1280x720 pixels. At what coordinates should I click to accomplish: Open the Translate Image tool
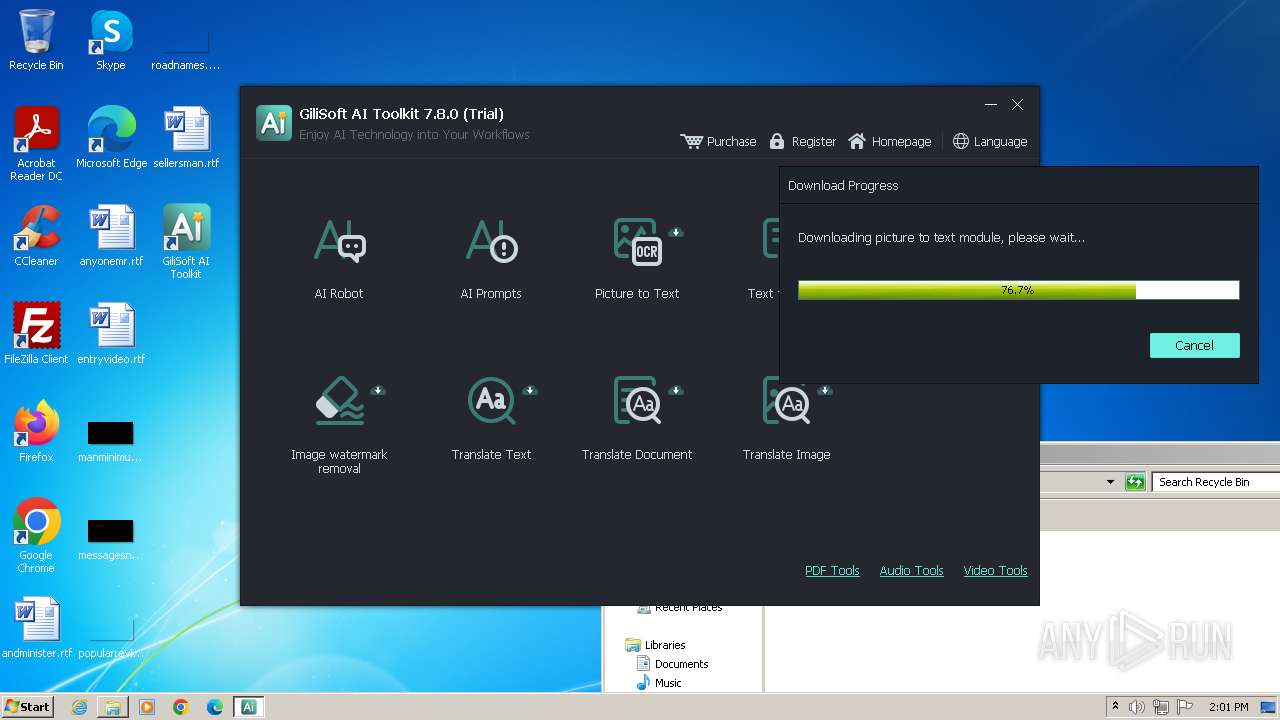[786, 418]
